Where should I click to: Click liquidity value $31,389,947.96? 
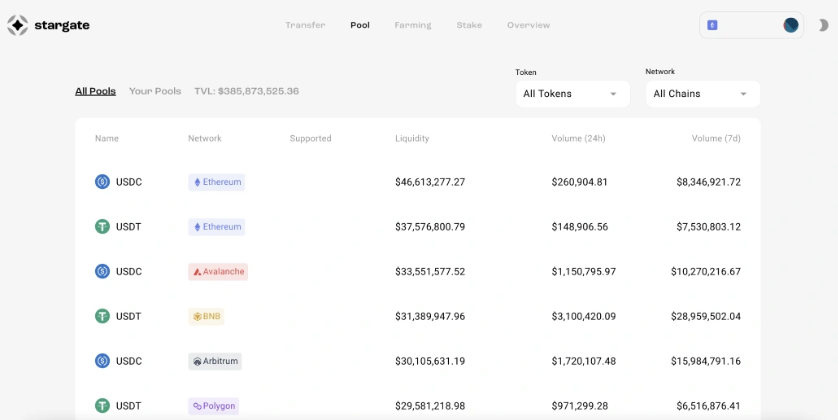pos(430,317)
